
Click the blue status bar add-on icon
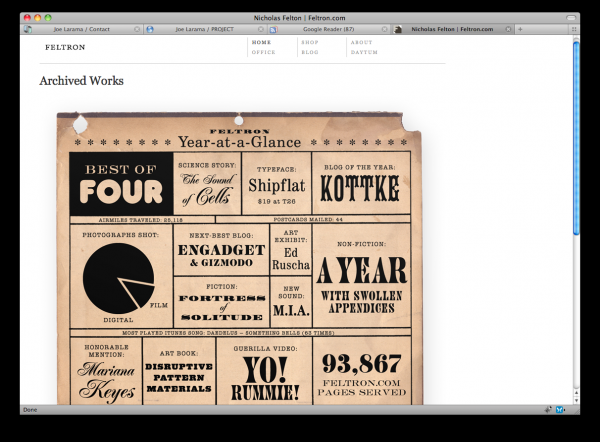tap(561, 409)
